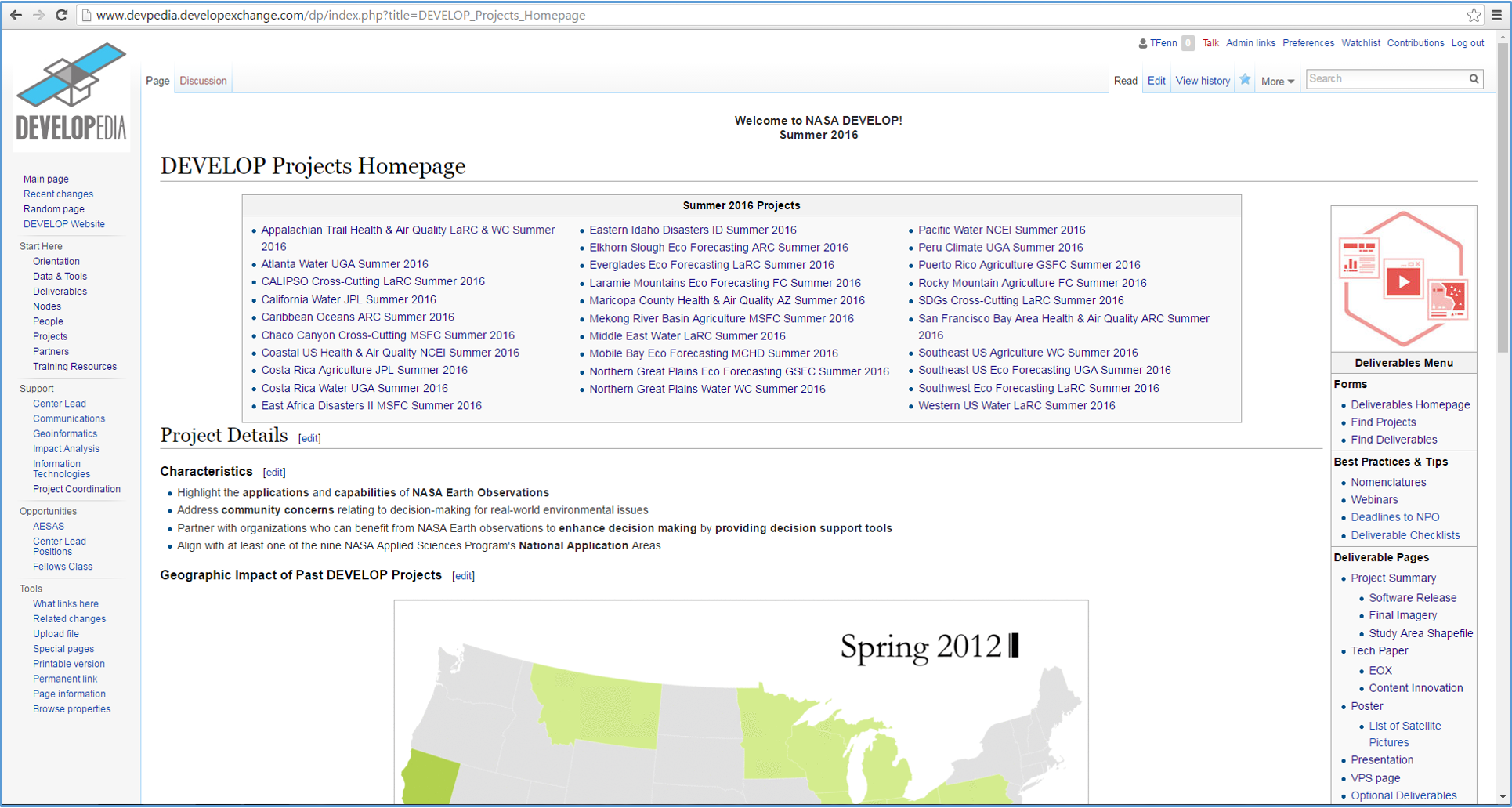The width and height of the screenshot is (1512, 808).
Task: Click Find Projects
Action: pyautogui.click(x=1384, y=422)
